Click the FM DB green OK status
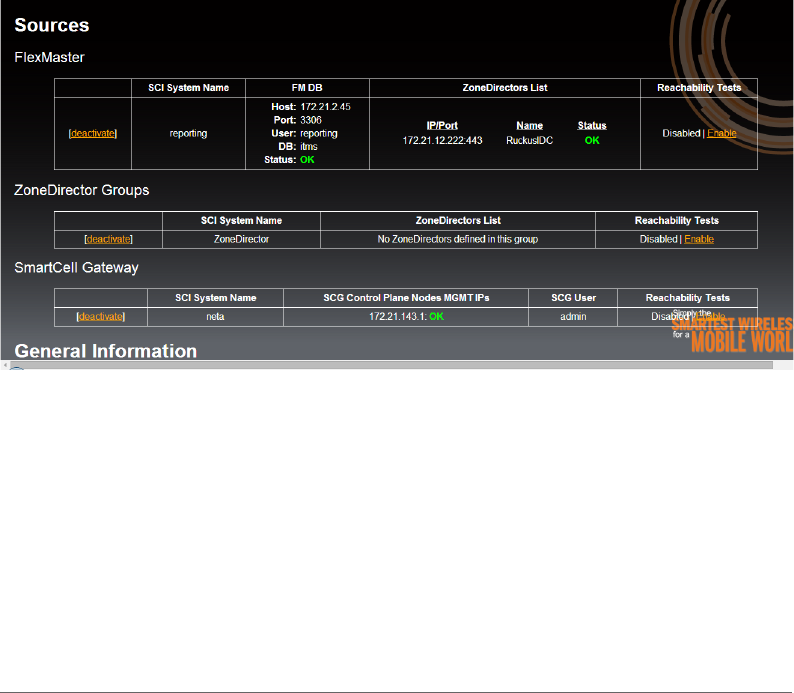Image resolution: width=794 pixels, height=693 pixels. coord(307,159)
